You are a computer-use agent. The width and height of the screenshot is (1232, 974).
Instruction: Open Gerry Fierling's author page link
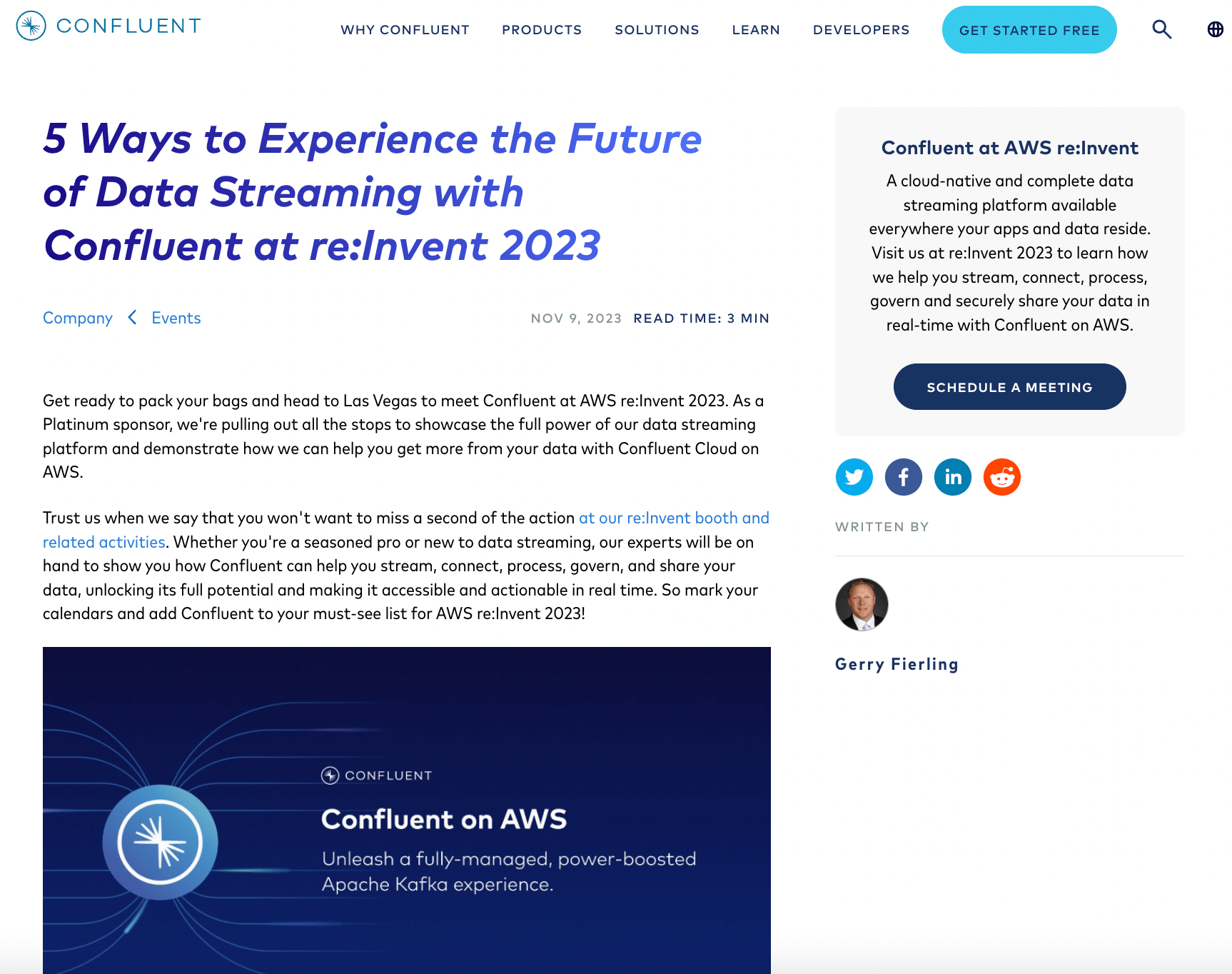(x=897, y=664)
